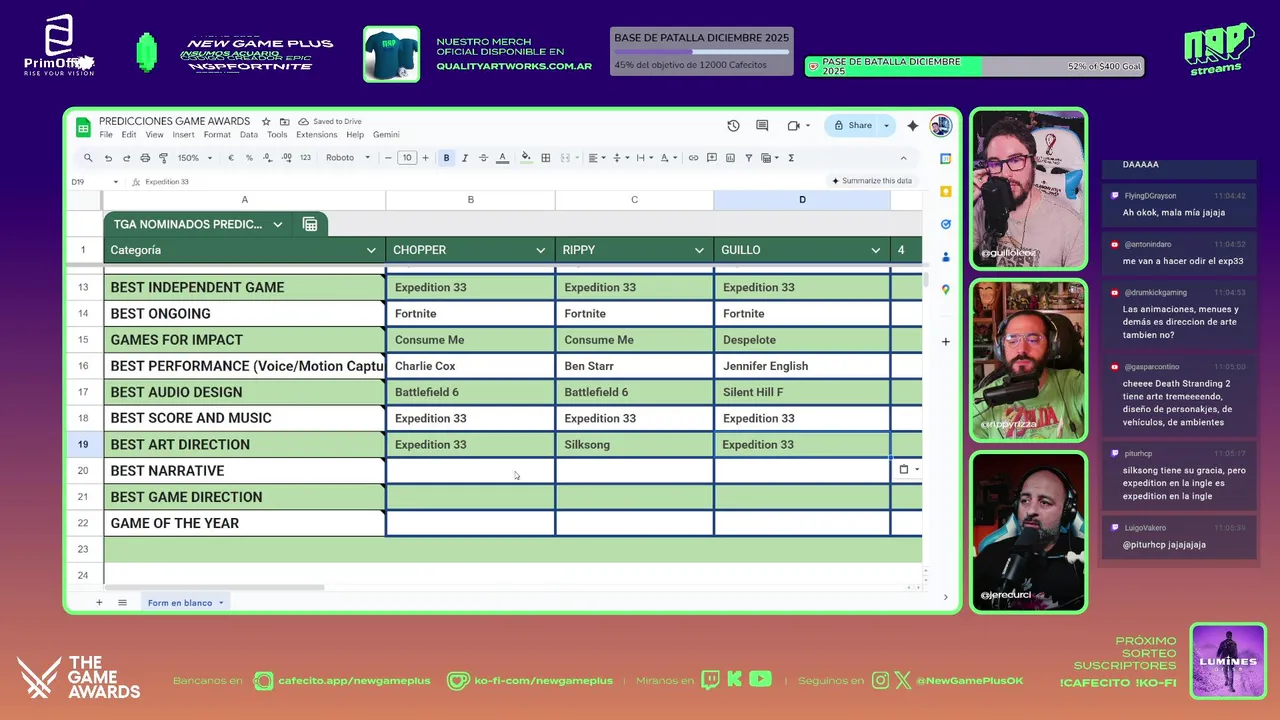This screenshot has height=720, width=1280.
Task: Undo the last spreadsheet action
Action: pos(108,158)
